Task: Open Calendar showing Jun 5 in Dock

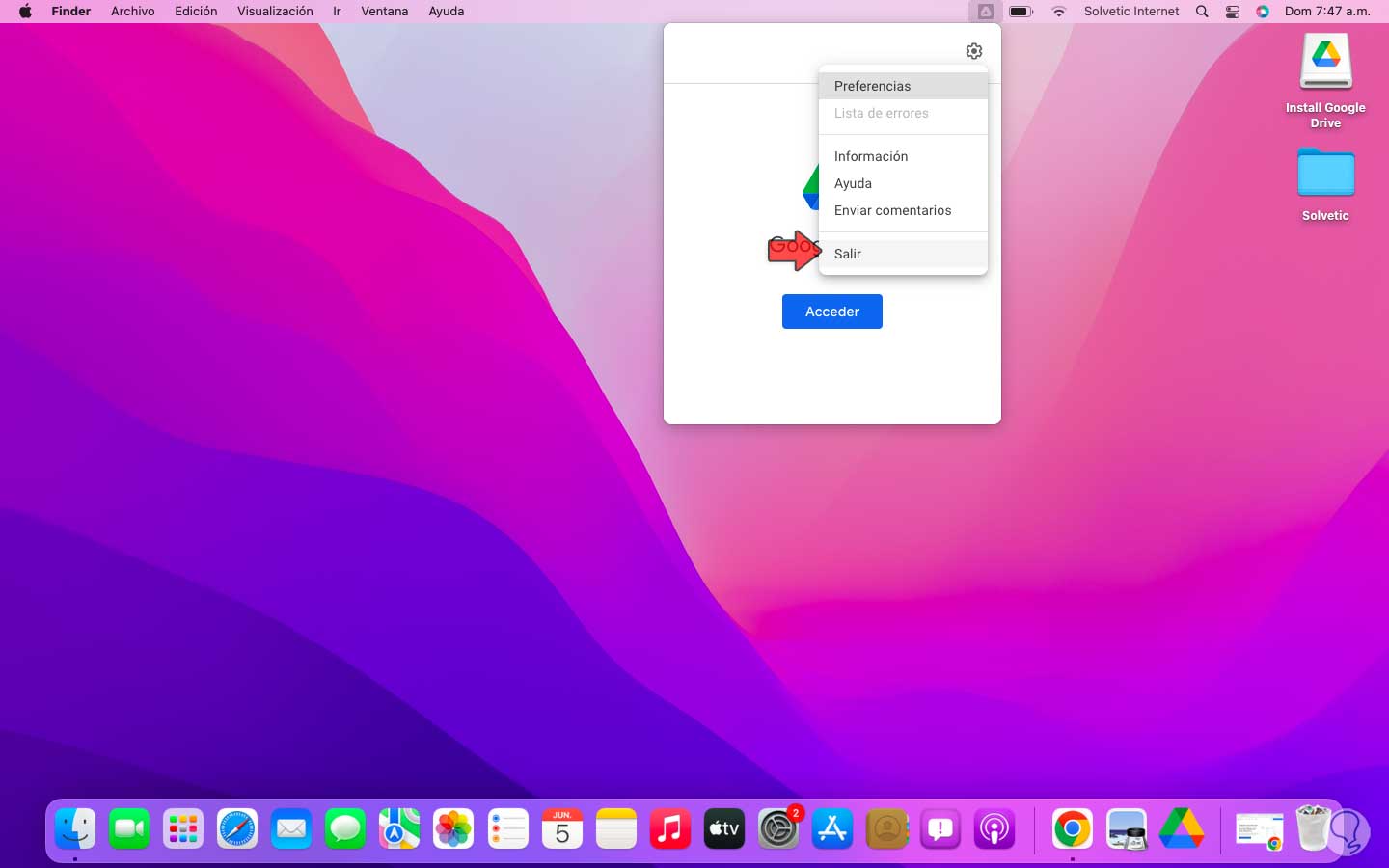Action: [x=562, y=828]
